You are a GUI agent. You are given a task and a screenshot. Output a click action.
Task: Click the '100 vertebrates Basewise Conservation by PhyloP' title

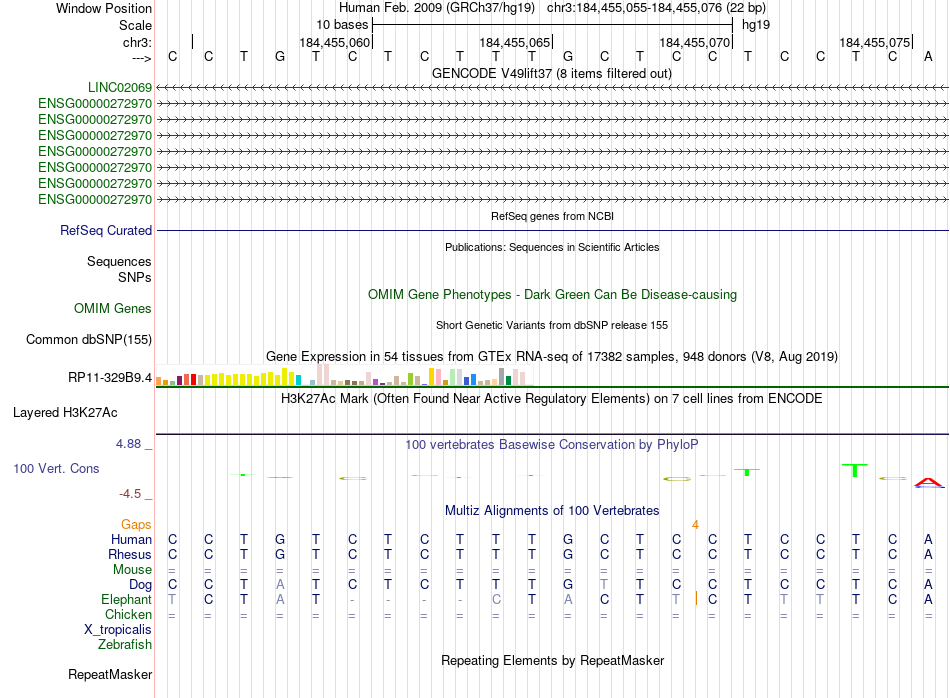(x=552, y=445)
